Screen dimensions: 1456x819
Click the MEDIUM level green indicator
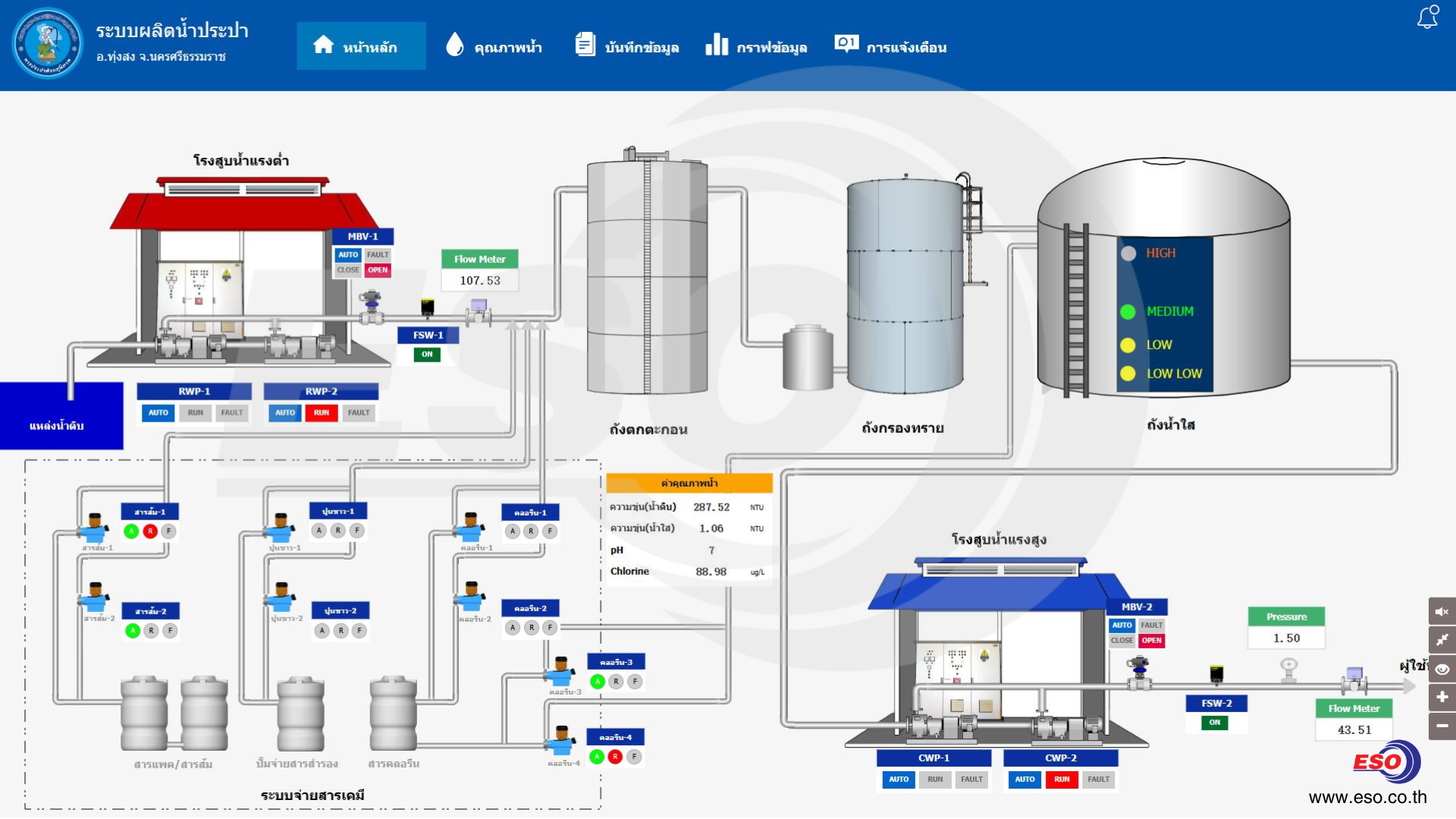[x=1128, y=312]
